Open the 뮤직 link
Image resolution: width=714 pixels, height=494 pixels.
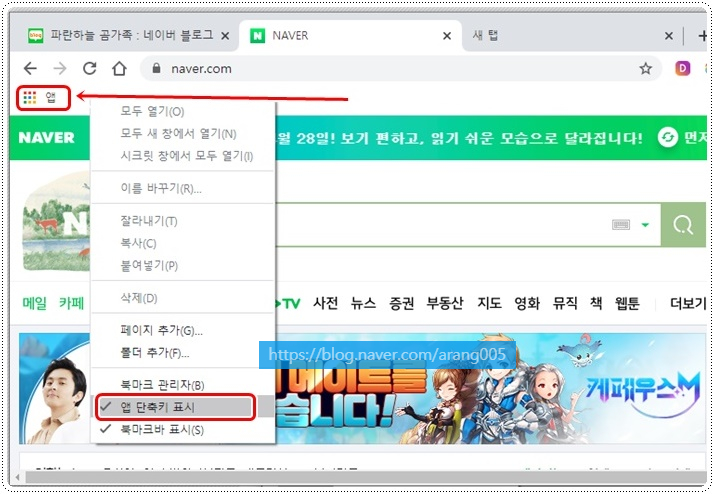pos(565,303)
